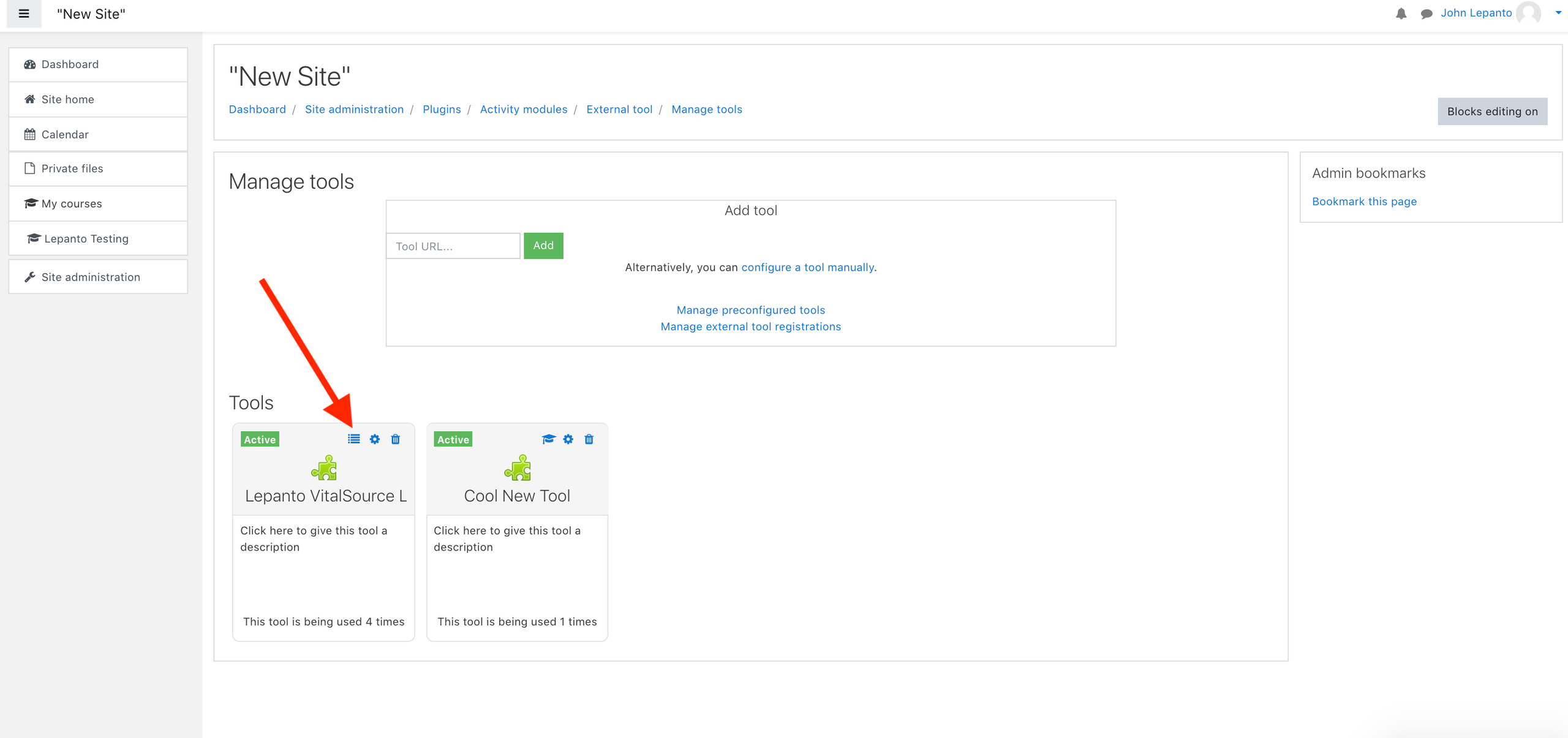Delete the Lepanto VitalSource tool
The width and height of the screenshot is (1568, 738).
[x=396, y=439]
